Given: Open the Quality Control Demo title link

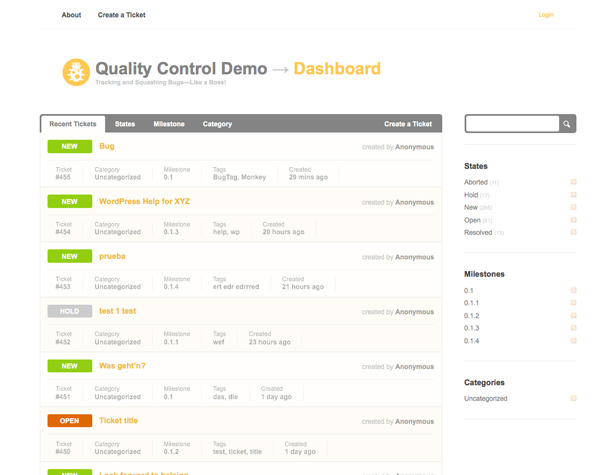Looking at the screenshot, I should [181, 69].
